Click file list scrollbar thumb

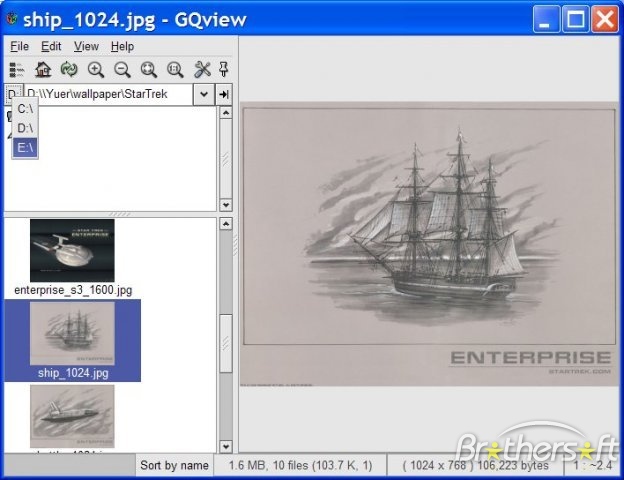pyautogui.click(x=226, y=343)
